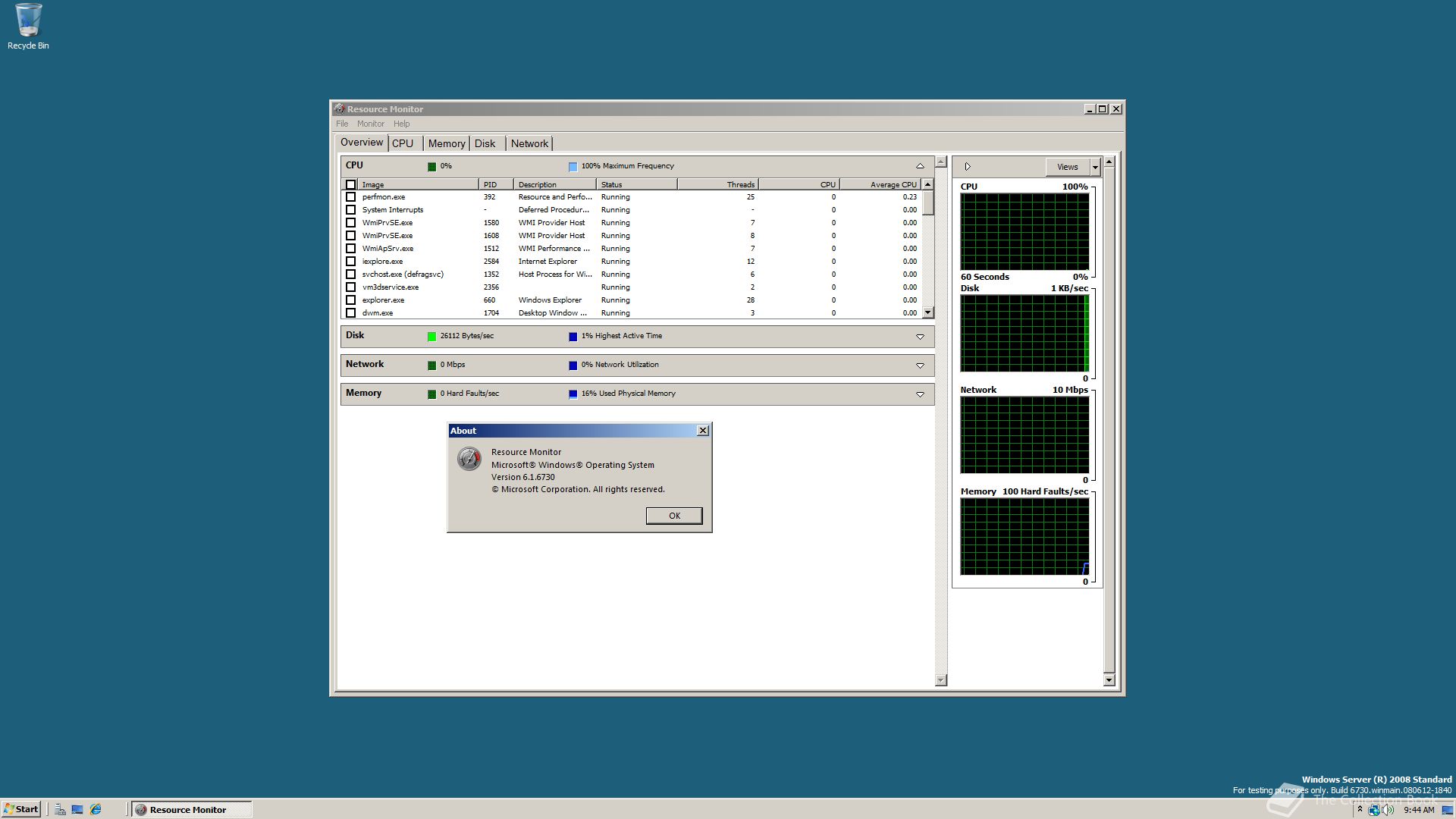1456x819 pixels.
Task: Click the Resource Monitor title bar icon
Action: [340, 109]
